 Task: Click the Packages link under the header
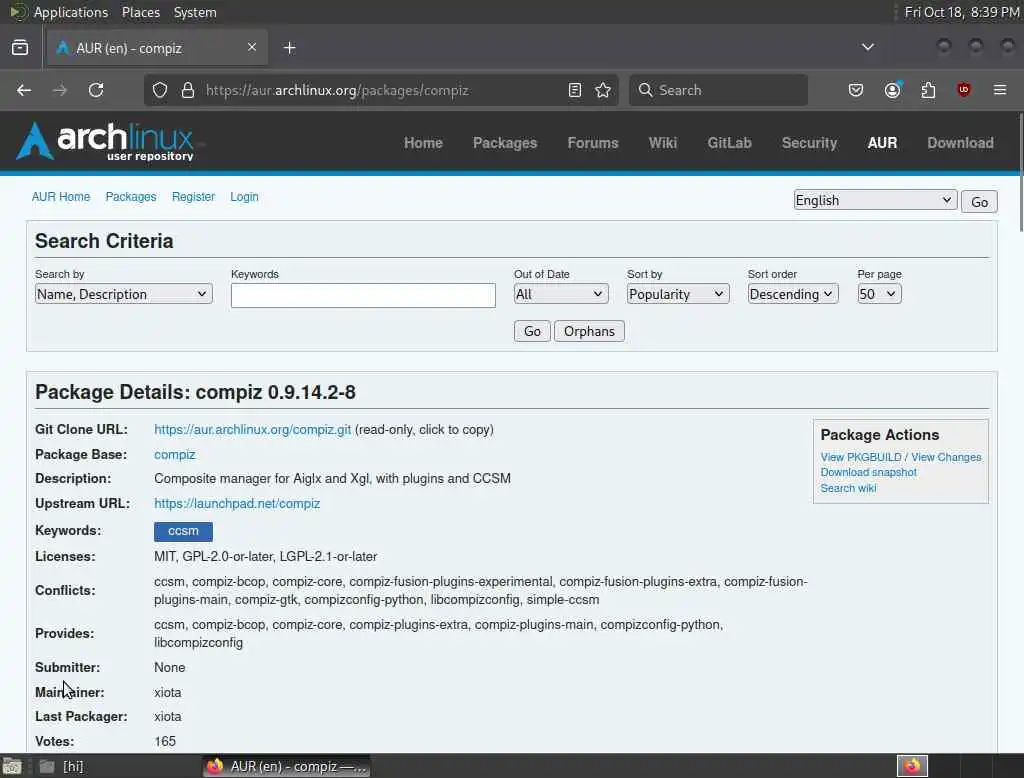131,197
